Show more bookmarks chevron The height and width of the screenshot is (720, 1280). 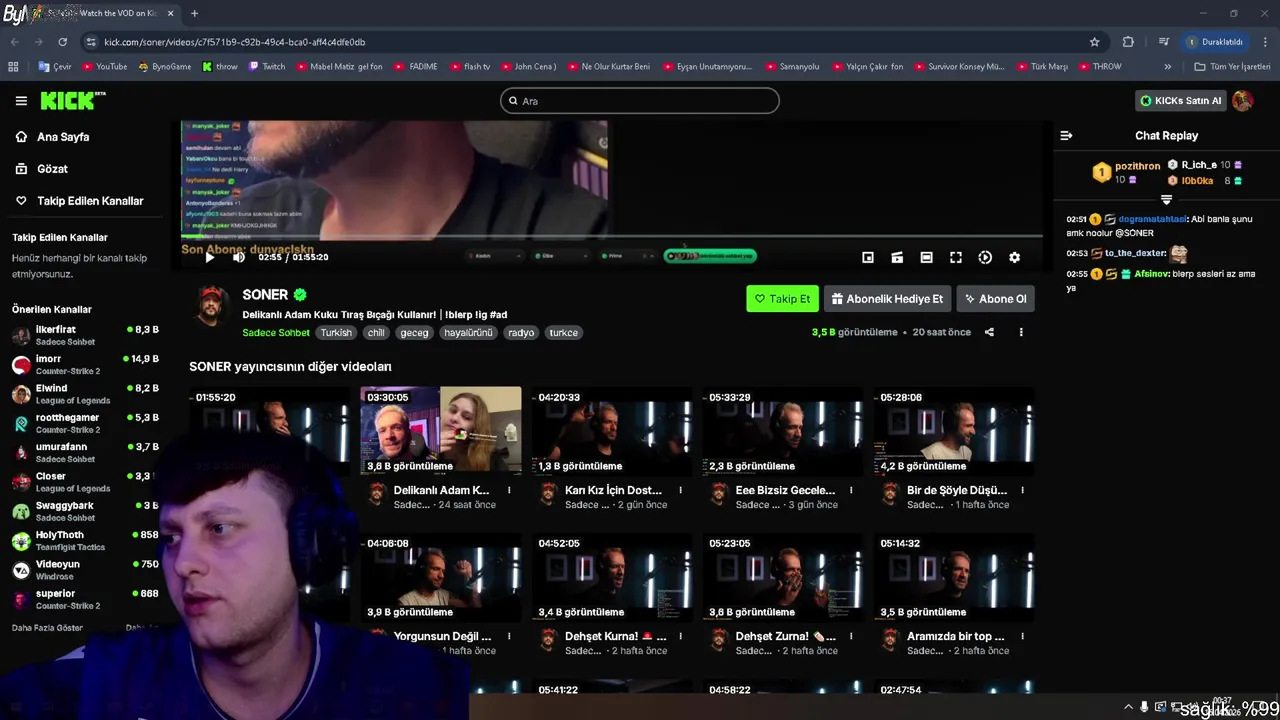(x=1167, y=67)
